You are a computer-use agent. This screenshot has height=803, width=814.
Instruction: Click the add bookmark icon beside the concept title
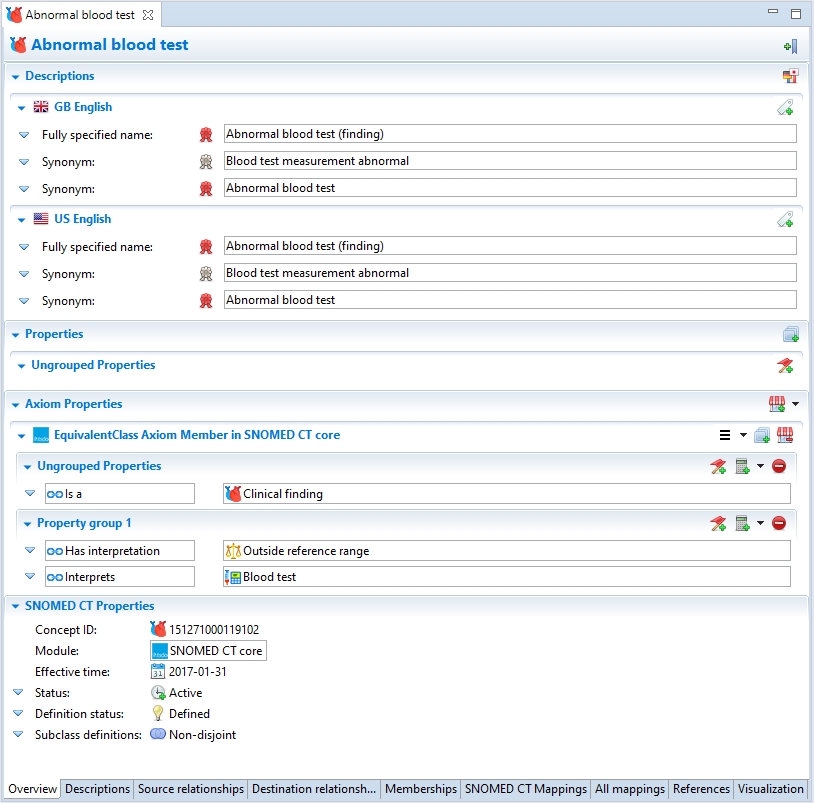pos(790,46)
